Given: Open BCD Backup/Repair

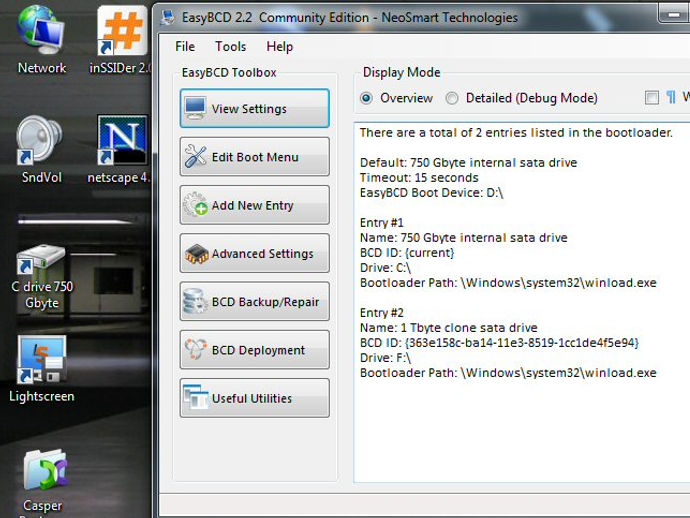Looking at the screenshot, I should (254, 301).
